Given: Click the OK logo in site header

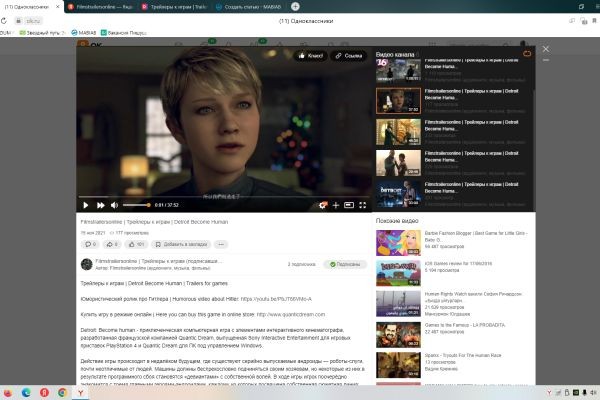Looking at the screenshot, I should click(90, 45).
